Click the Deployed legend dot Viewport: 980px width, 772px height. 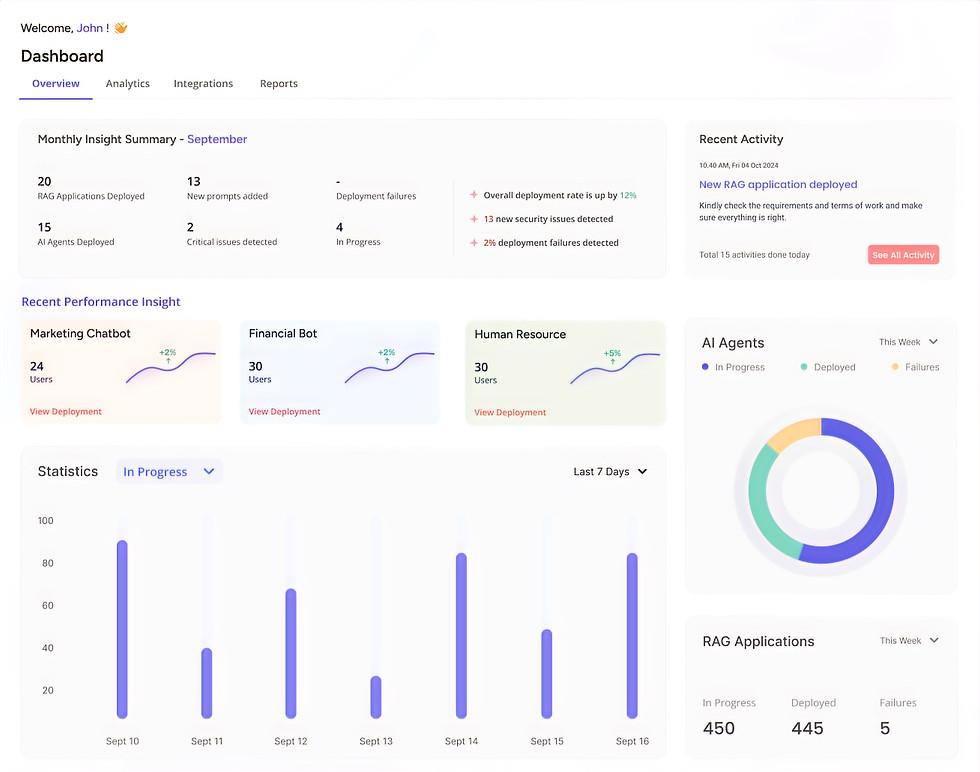[x=804, y=367]
